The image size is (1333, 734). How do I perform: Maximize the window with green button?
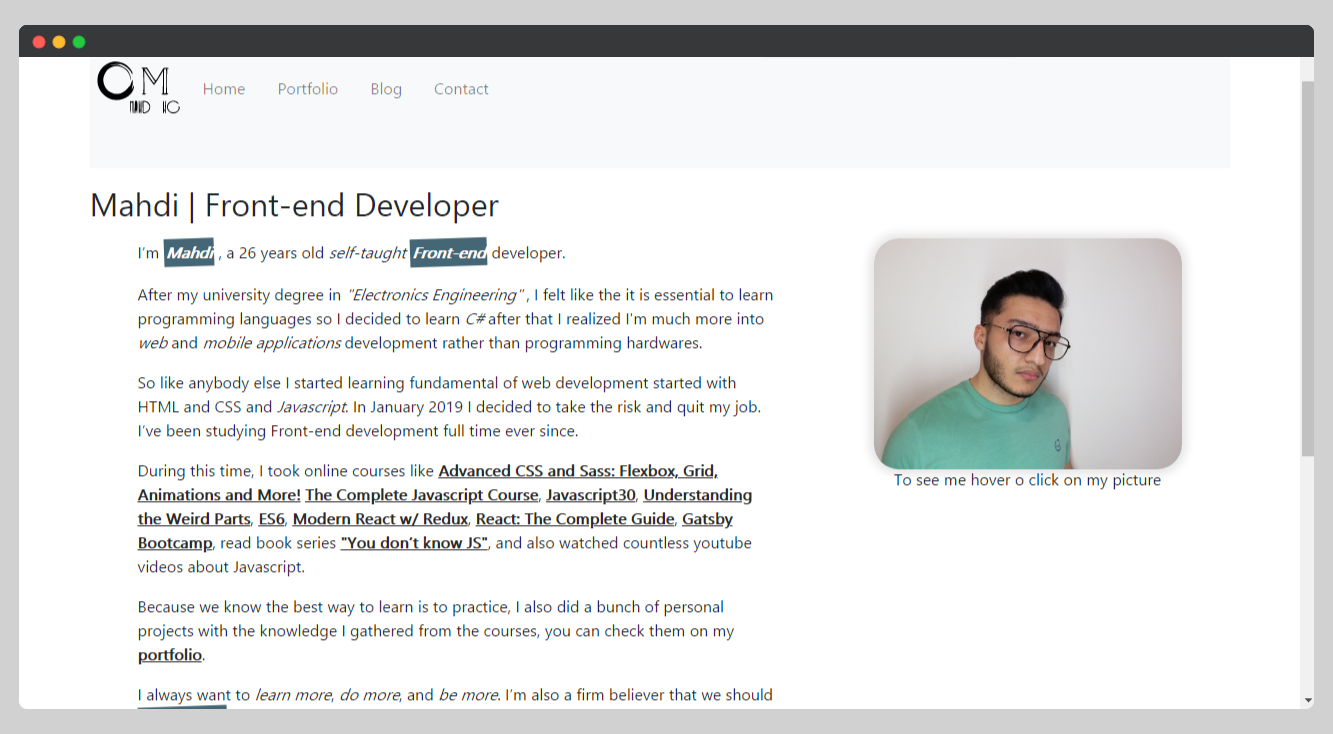[79, 42]
